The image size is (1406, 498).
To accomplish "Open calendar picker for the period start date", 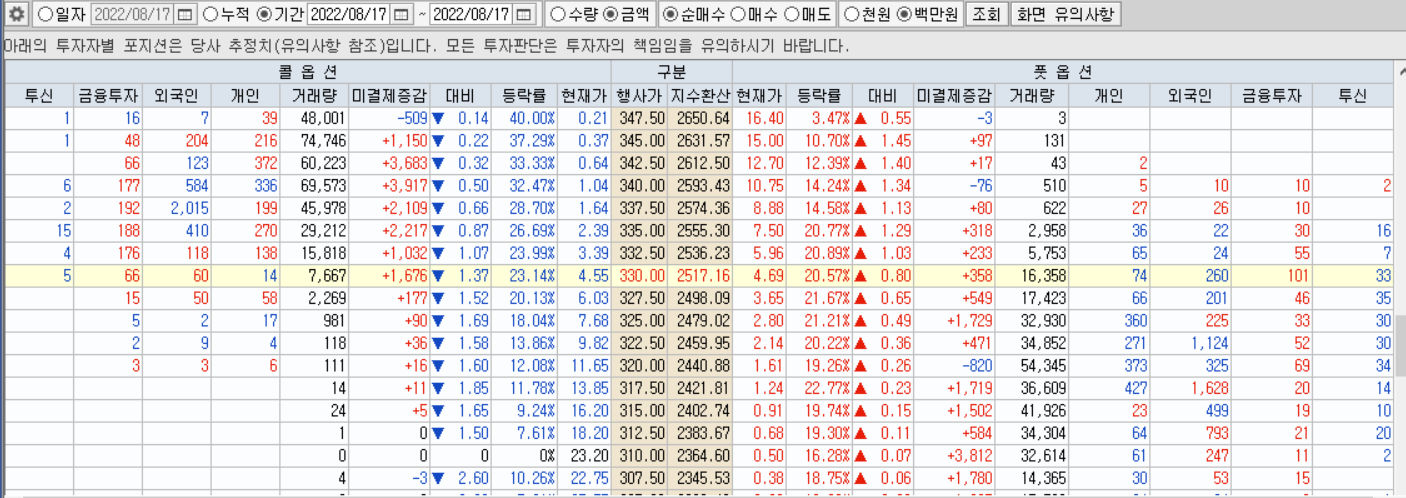I will click(401, 15).
